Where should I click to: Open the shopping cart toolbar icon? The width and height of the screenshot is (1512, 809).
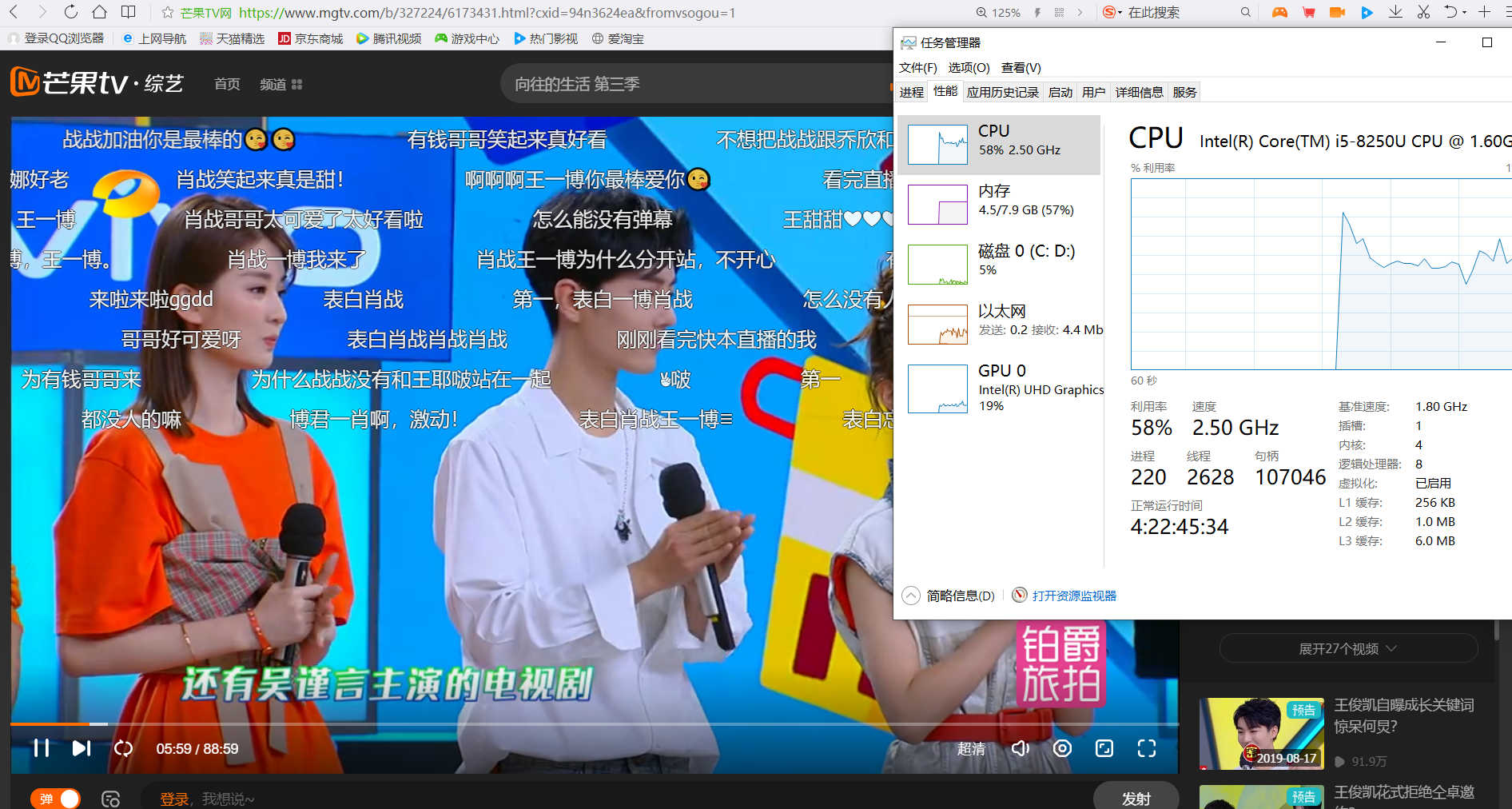[1308, 12]
